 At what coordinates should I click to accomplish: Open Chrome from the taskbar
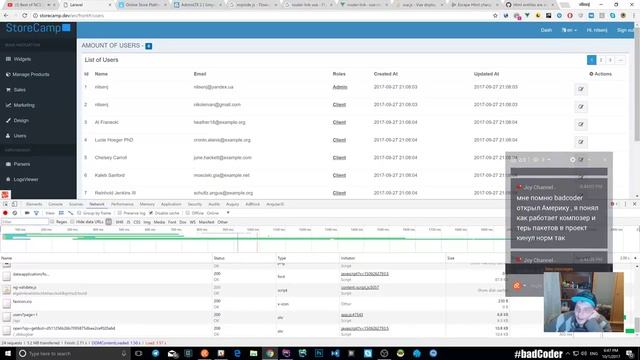[x=270, y=353]
